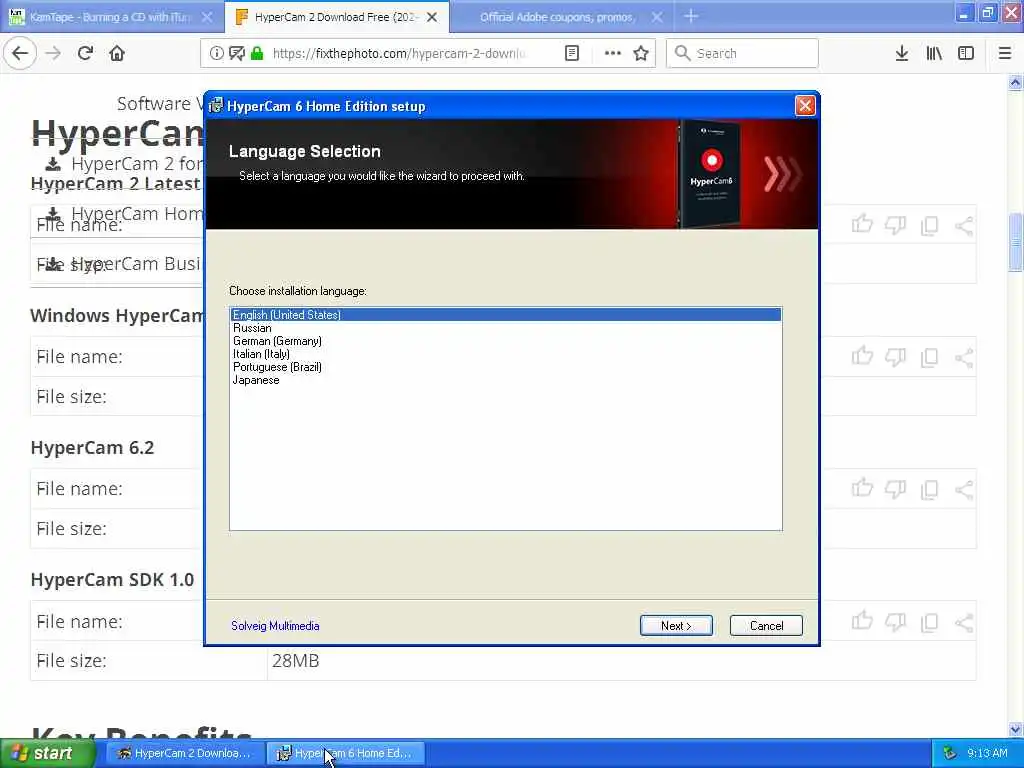Click the HyperCam 2 for download link
Image resolution: width=1024 pixels, height=768 pixels.
pyautogui.click(x=124, y=163)
